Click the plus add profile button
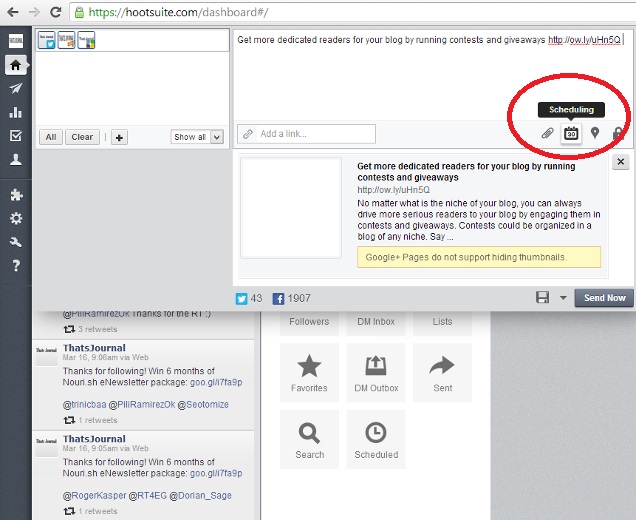The width and height of the screenshot is (637, 520). click(119, 137)
